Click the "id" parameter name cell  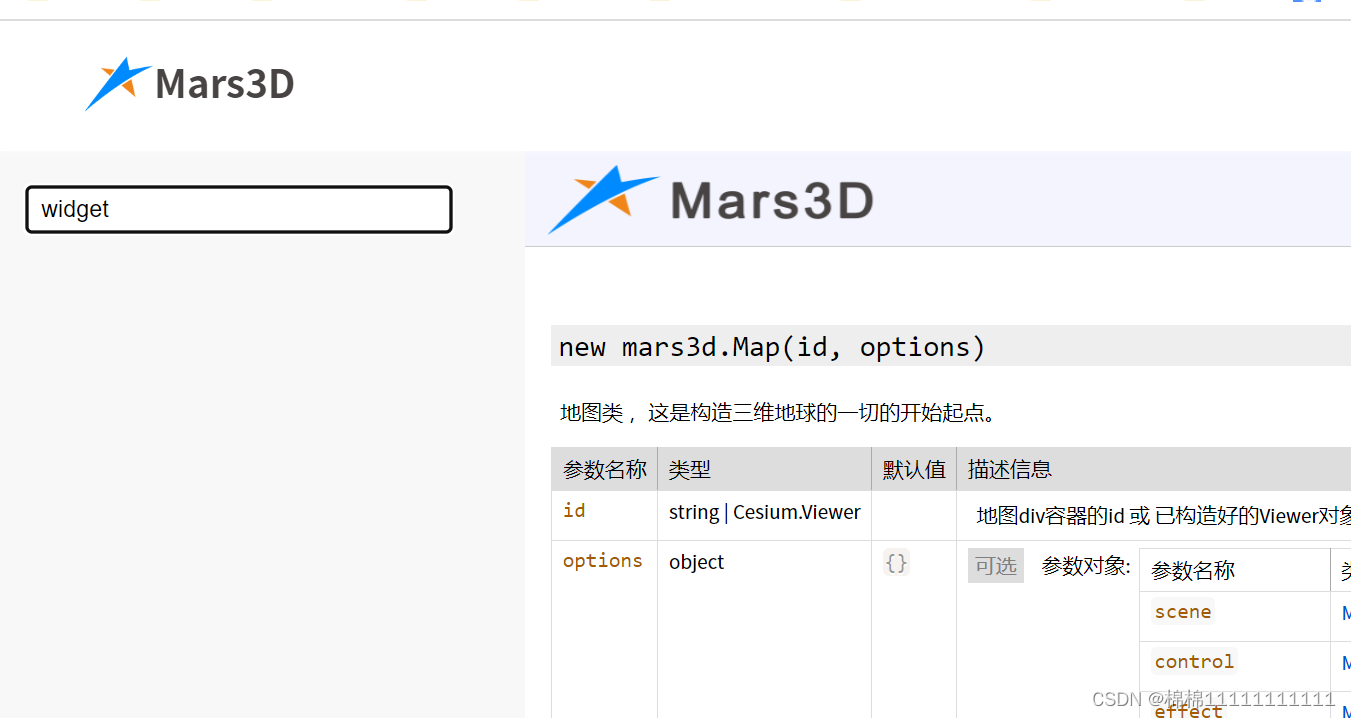click(x=574, y=511)
